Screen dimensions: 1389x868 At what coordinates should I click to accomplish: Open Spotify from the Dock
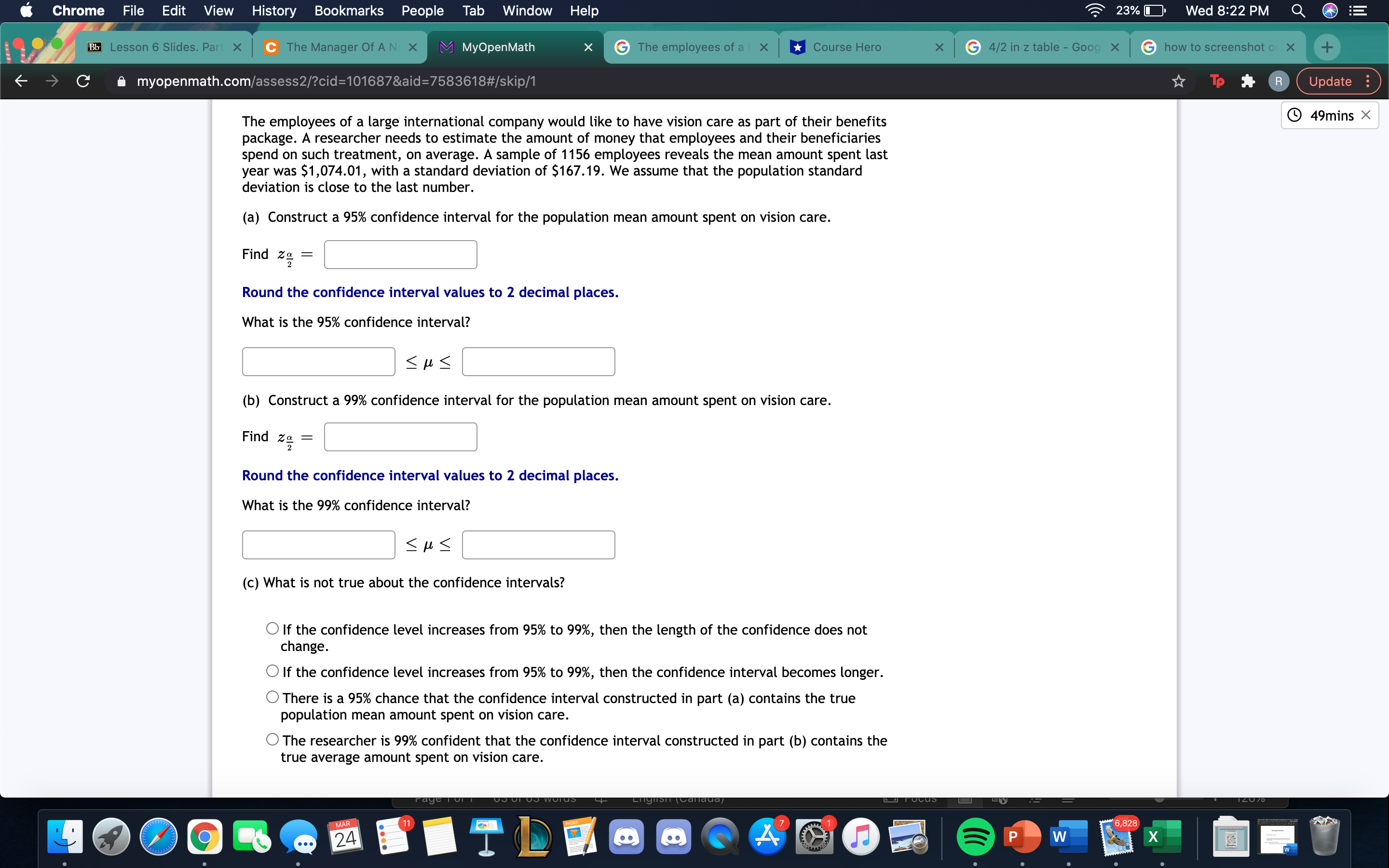(976, 837)
